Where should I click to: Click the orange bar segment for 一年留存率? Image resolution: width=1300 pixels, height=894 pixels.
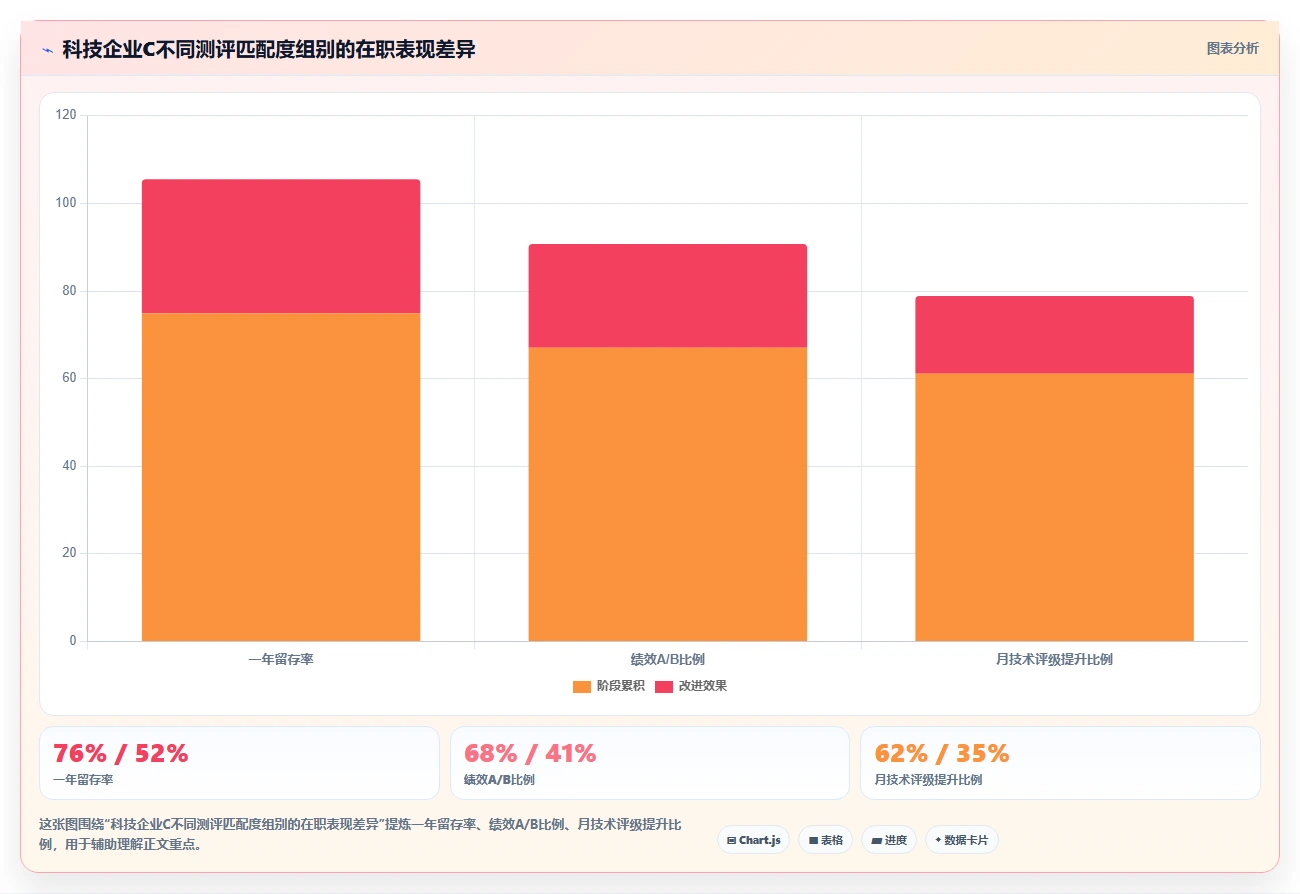point(281,477)
